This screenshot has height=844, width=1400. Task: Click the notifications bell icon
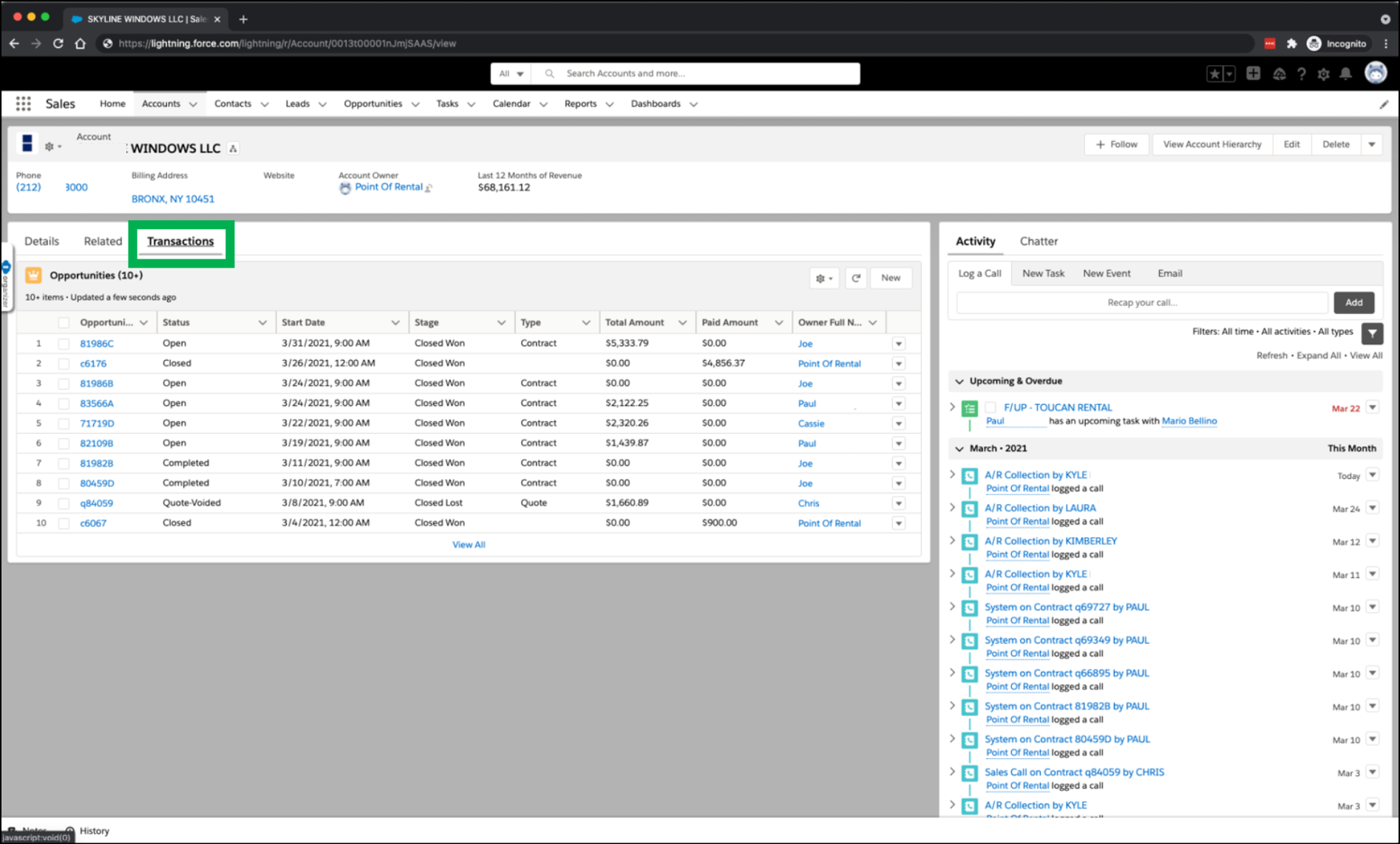pyautogui.click(x=1345, y=74)
